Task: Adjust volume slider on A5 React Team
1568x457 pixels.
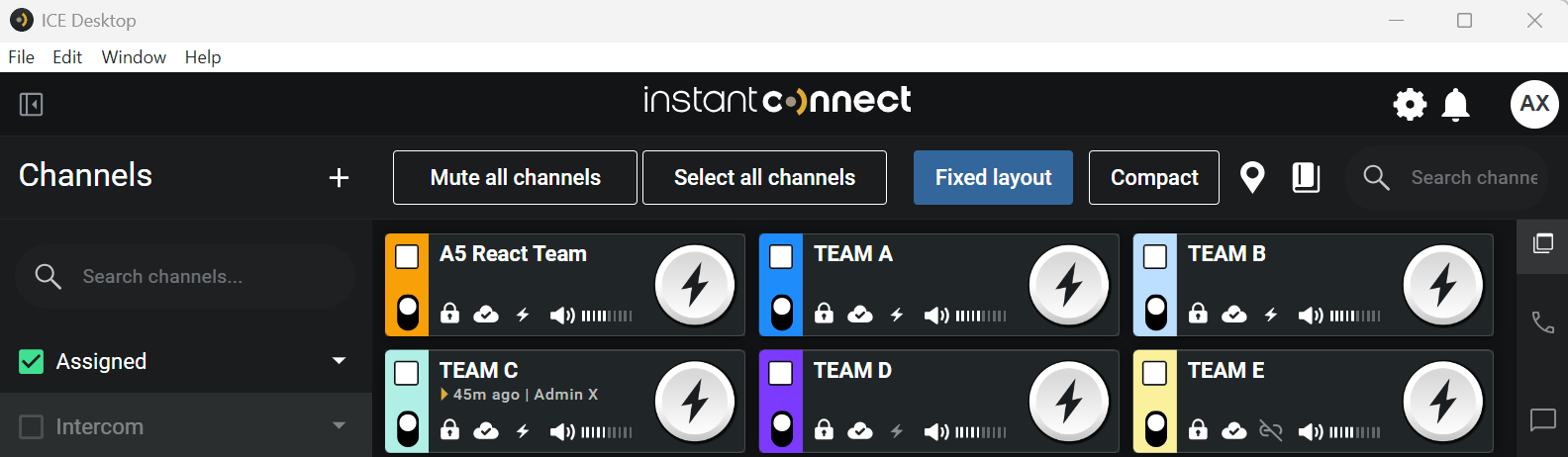Action: (607, 317)
